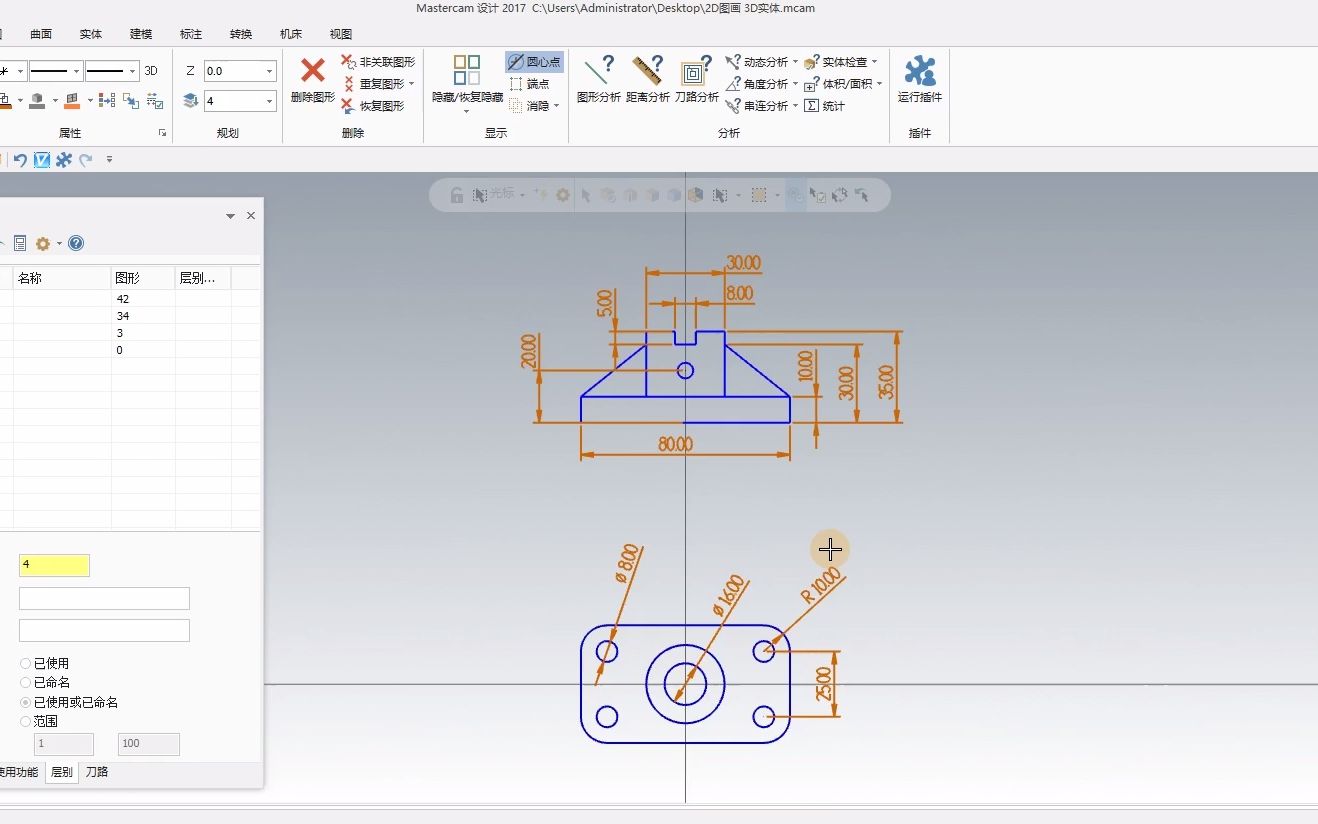The image size is (1318, 824).
Task: Open the Z depth value dropdown
Action: coord(268,71)
